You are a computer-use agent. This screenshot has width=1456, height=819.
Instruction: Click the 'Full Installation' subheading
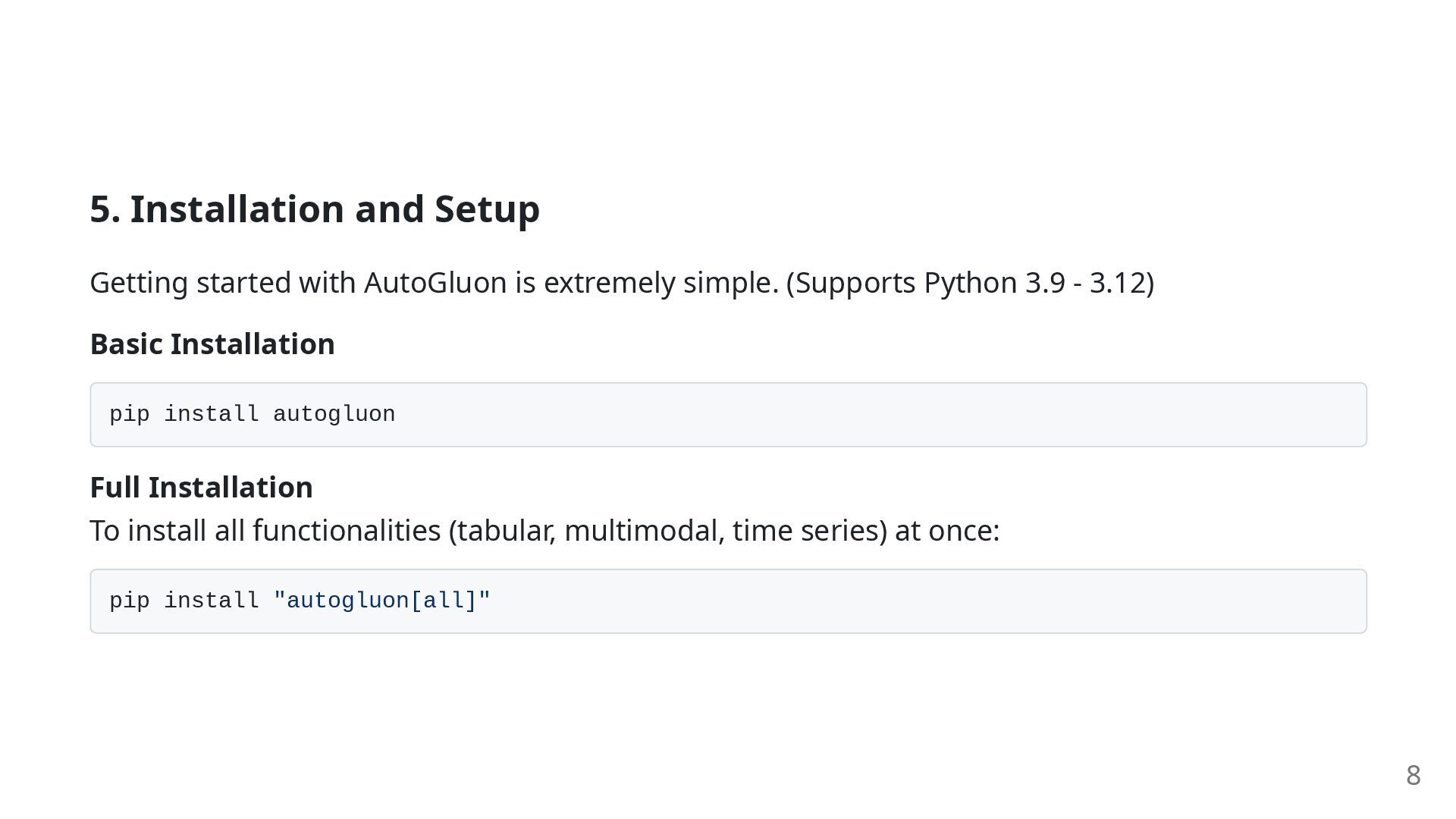click(201, 488)
